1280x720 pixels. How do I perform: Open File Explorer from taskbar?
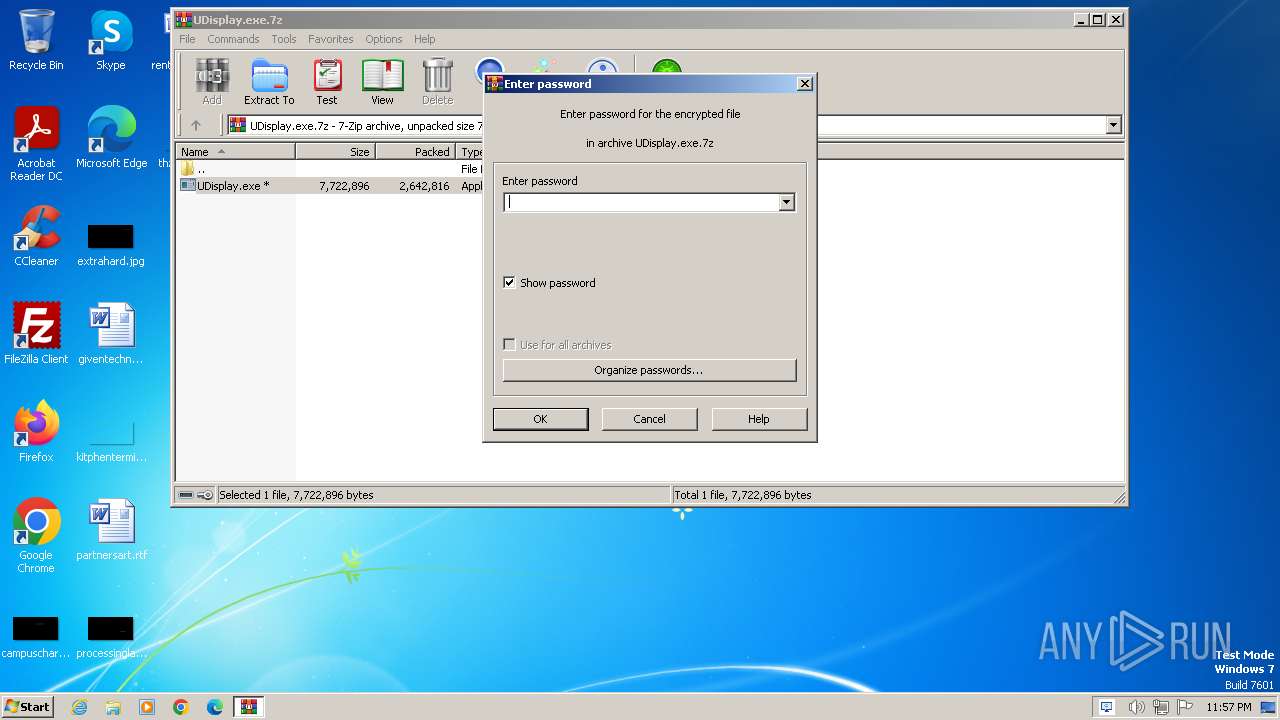pyautogui.click(x=113, y=707)
